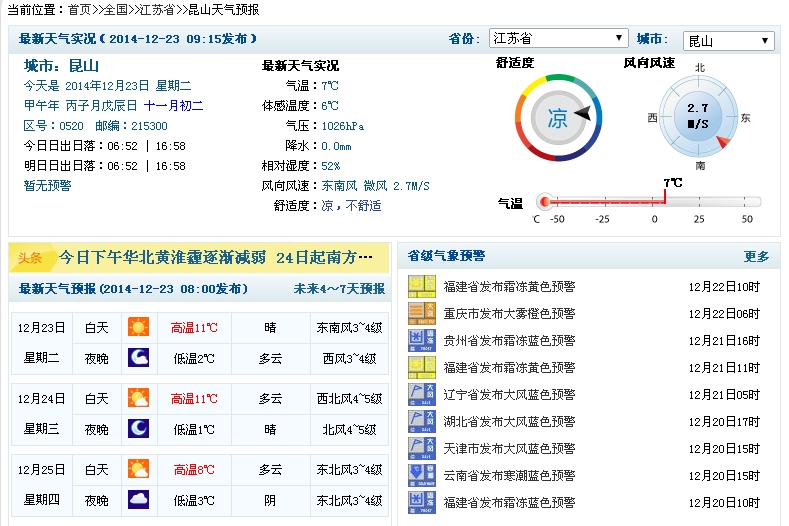Click the temperature thermometer scale bar
Image resolution: width=789 pixels, height=526 pixels.
pos(650,202)
